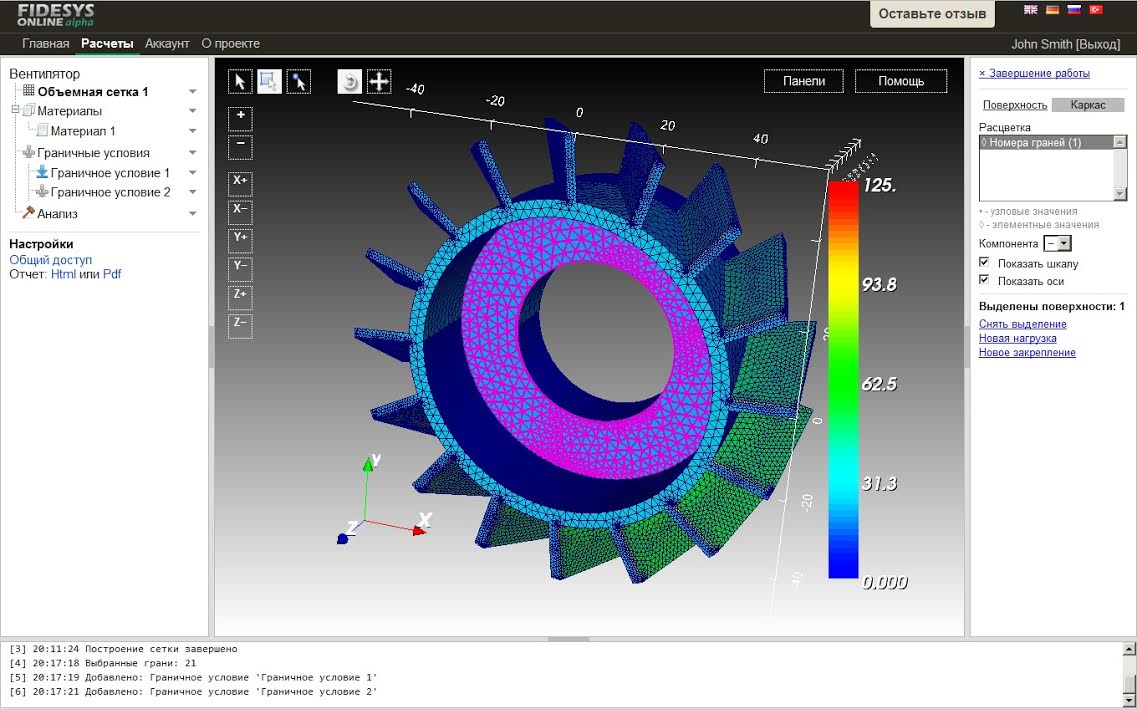
Task: Uncheck the 'Показать шкалу' checkbox
Action: pos(984,263)
